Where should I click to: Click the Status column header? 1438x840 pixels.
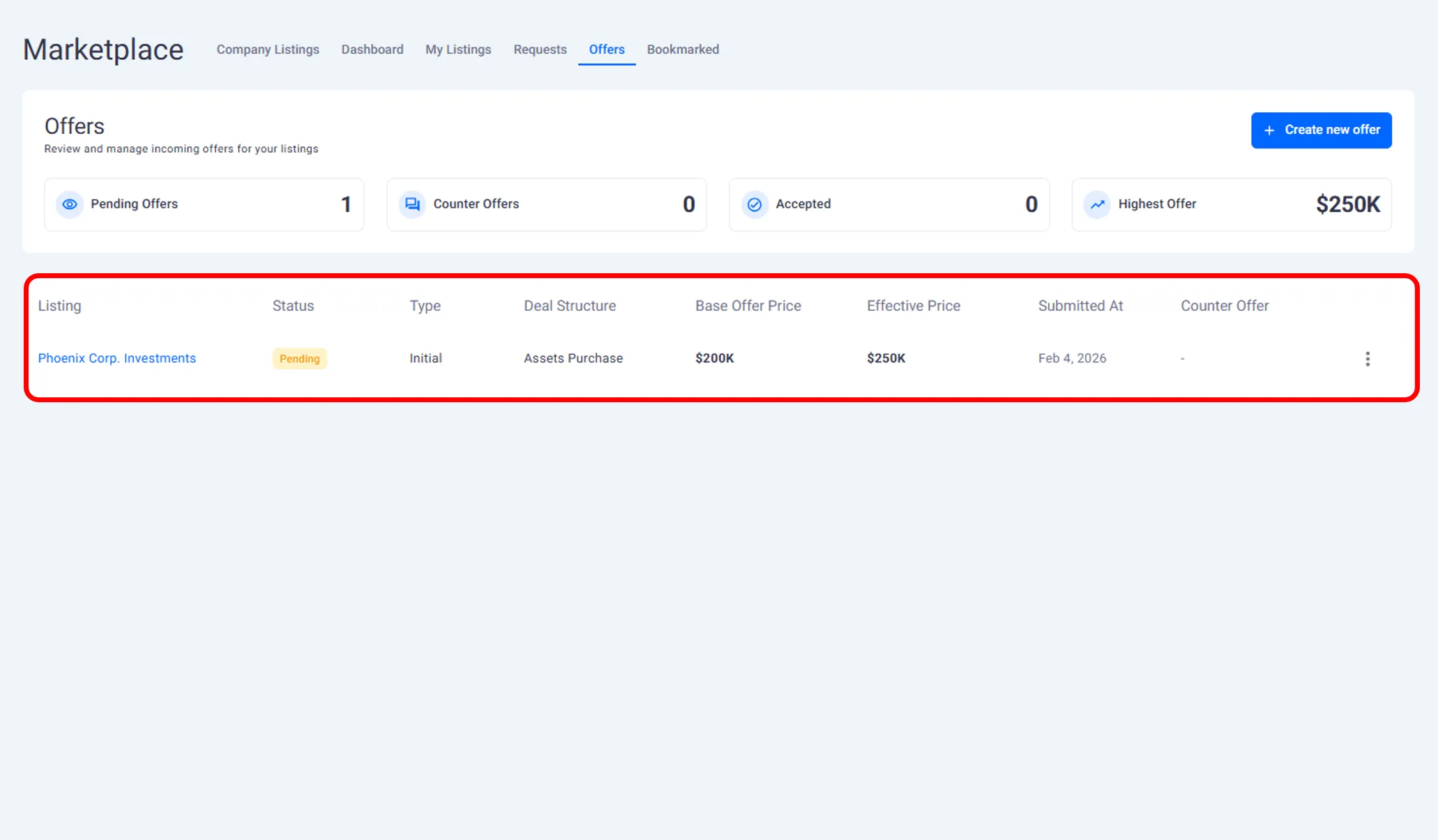pos(293,306)
